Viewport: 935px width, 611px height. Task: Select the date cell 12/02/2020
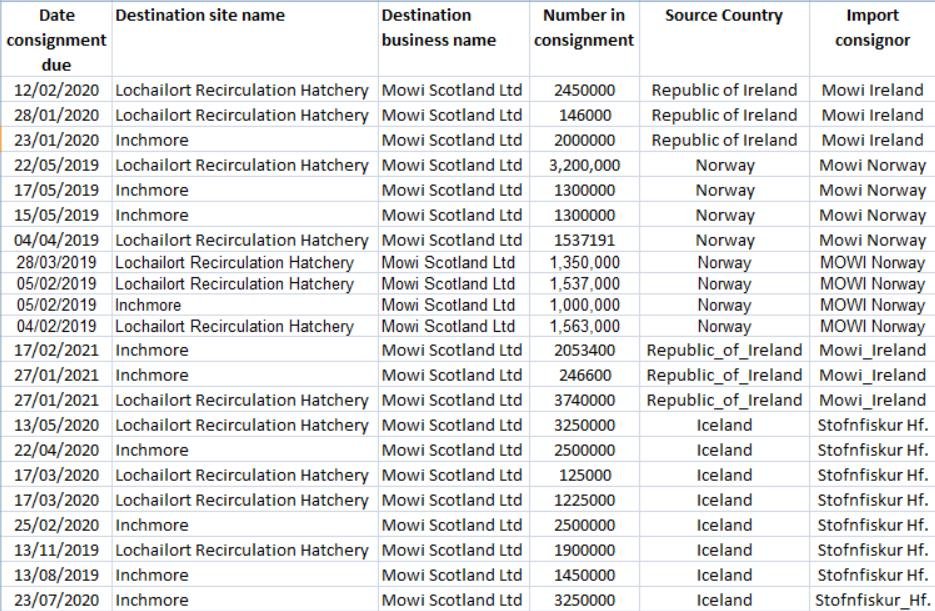56,90
